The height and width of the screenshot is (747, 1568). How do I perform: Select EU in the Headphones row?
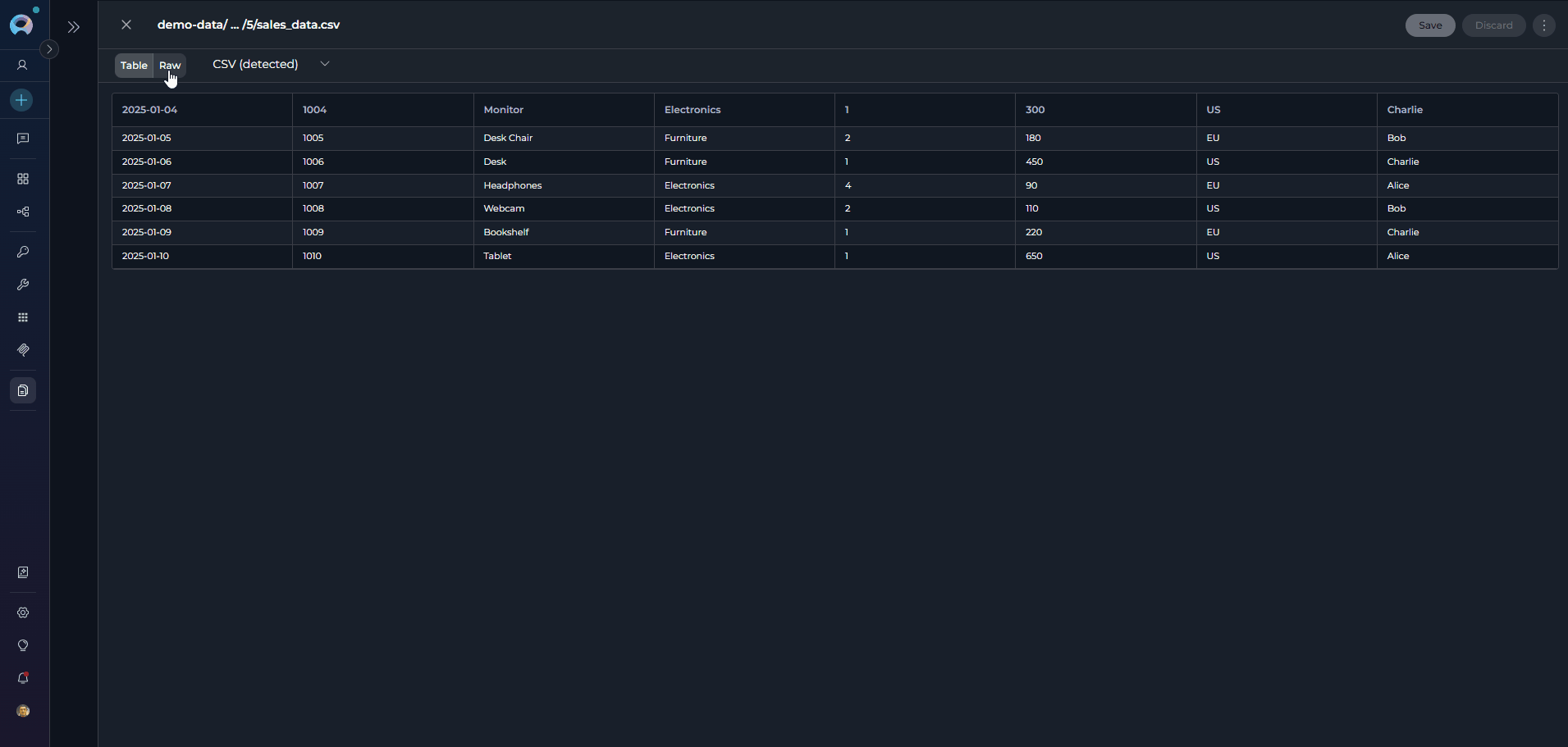tap(1287, 186)
